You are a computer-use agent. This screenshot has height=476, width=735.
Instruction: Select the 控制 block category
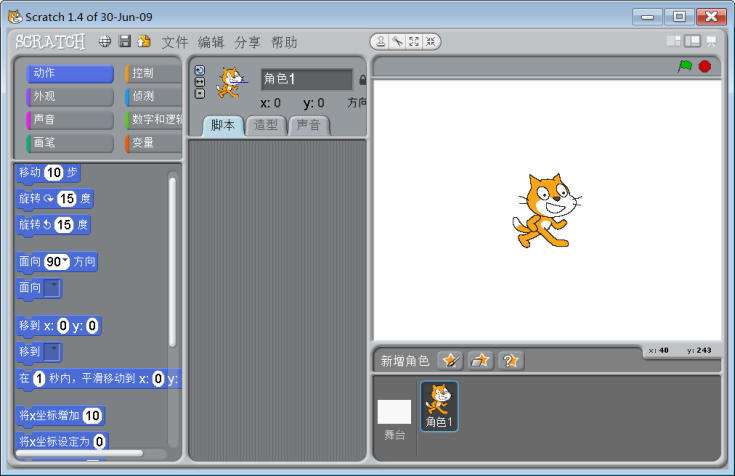click(153, 73)
